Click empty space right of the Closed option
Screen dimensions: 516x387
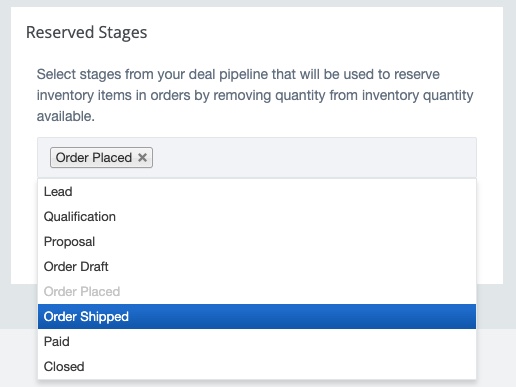tap(280, 367)
